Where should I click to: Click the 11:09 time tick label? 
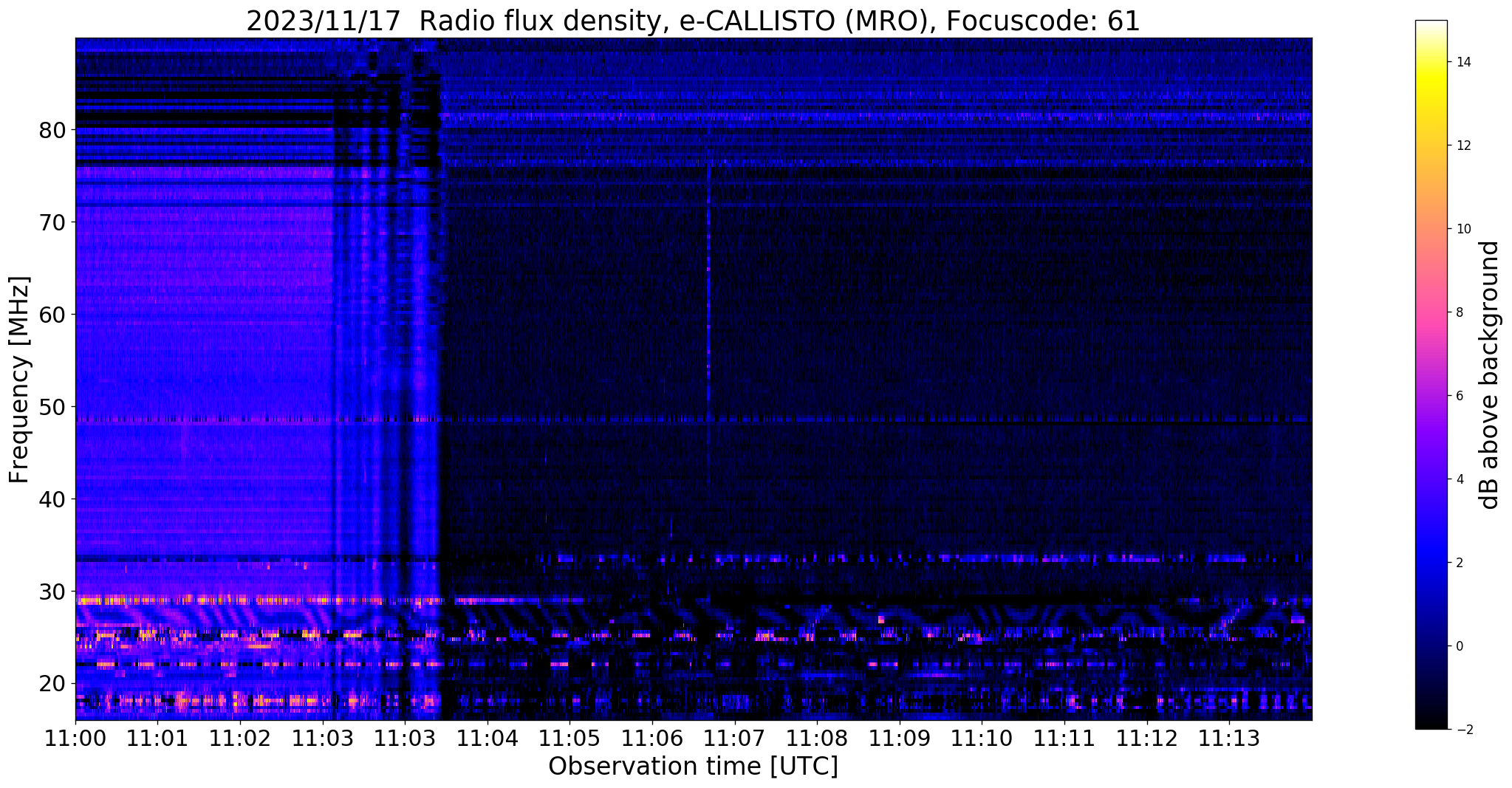899,738
